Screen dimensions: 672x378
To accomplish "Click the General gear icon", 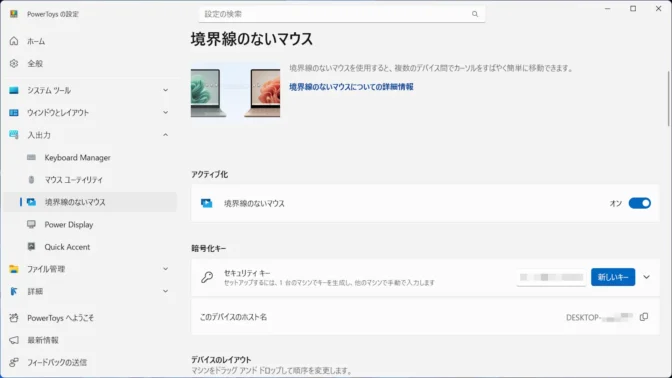I will pyautogui.click(x=14, y=63).
